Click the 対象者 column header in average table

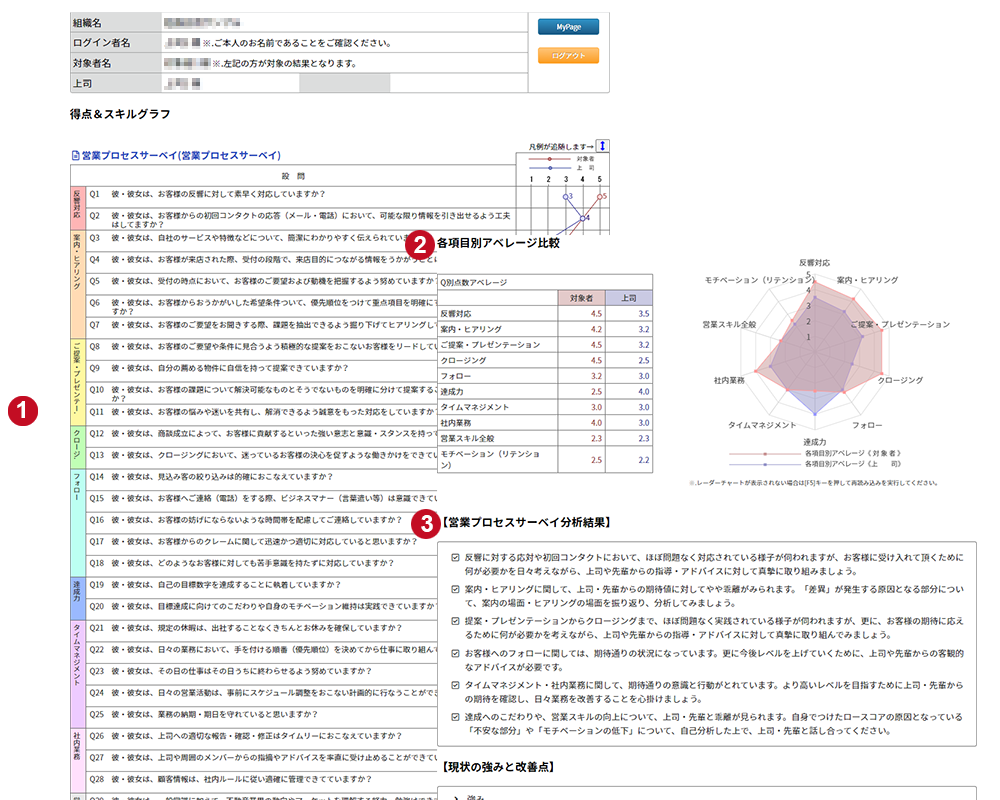point(581,298)
